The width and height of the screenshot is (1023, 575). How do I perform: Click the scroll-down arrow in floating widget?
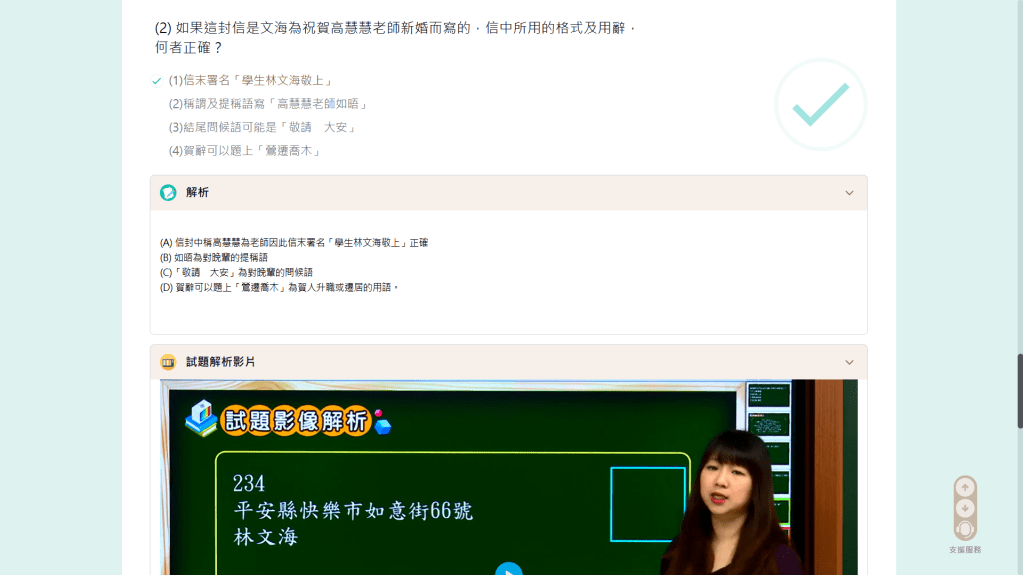(964, 508)
